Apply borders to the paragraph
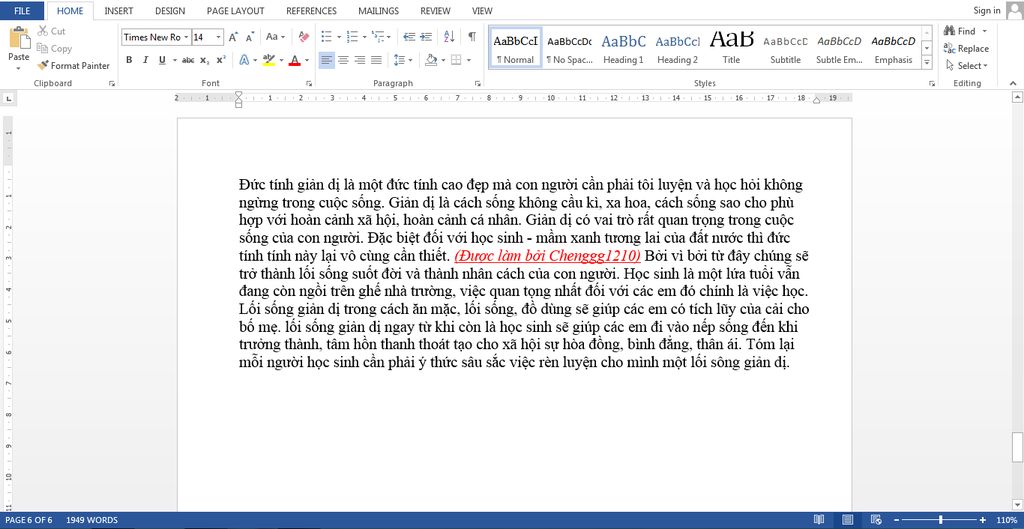Viewport: 1024px width, 529px height. (456, 60)
